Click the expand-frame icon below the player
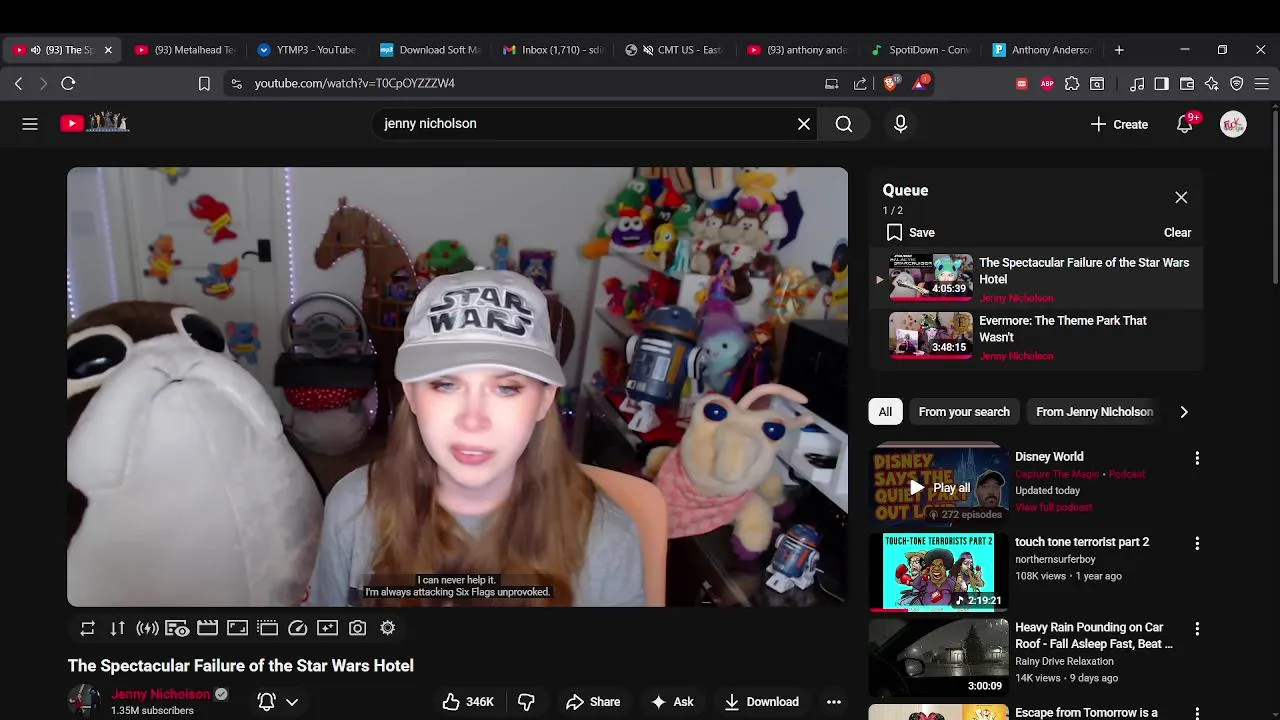1280x720 pixels. (x=237, y=628)
